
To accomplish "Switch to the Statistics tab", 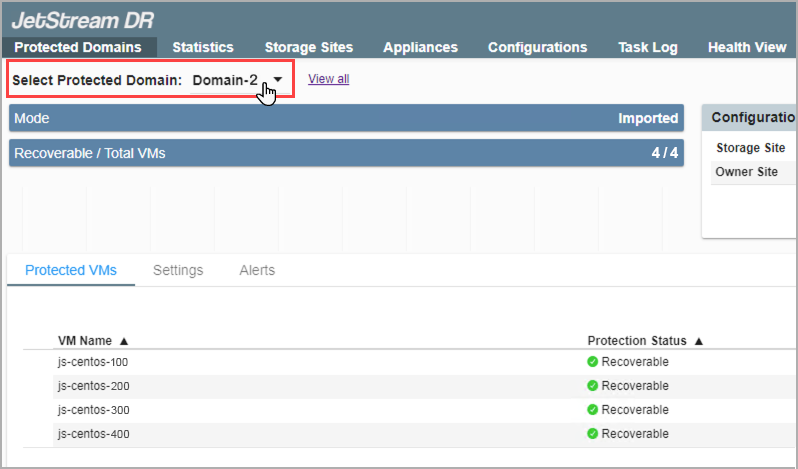I will [202, 47].
